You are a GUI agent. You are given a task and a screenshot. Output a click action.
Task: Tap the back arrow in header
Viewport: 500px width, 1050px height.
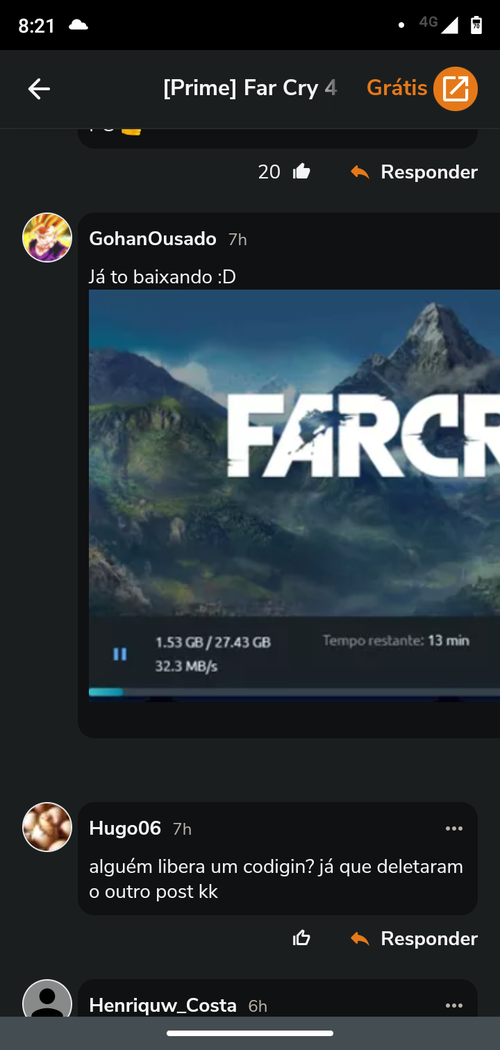[39, 88]
